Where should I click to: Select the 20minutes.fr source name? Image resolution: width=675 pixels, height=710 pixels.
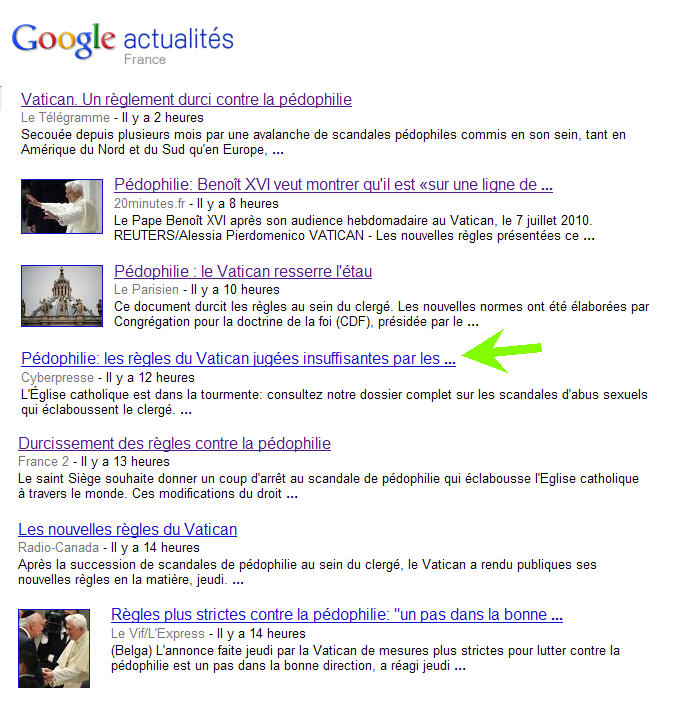[x=149, y=204]
